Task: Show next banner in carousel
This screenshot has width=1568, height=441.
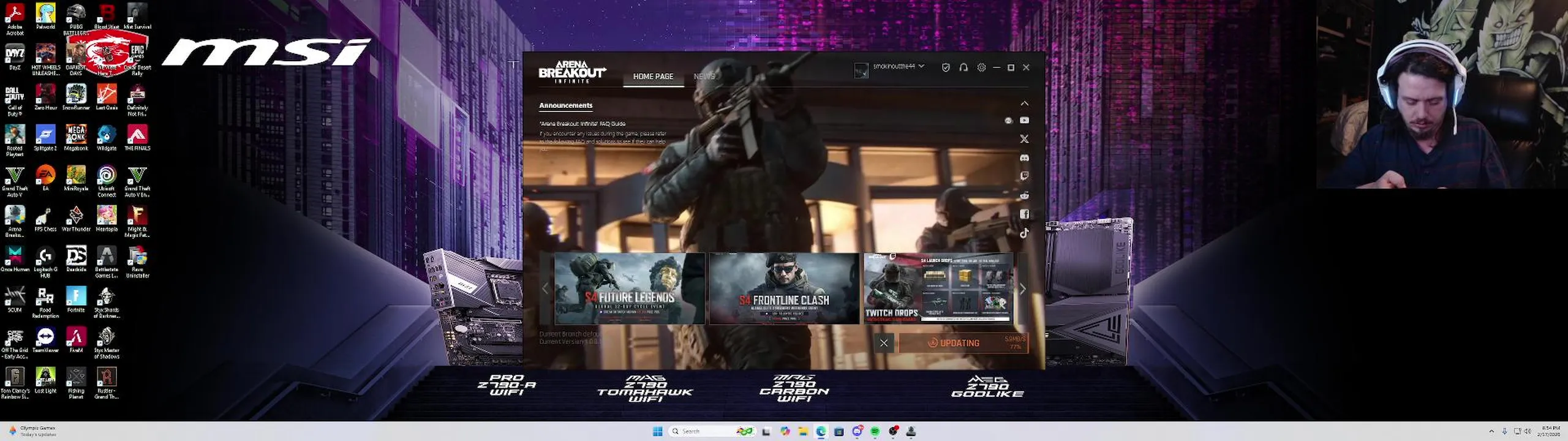Action: click(1022, 288)
